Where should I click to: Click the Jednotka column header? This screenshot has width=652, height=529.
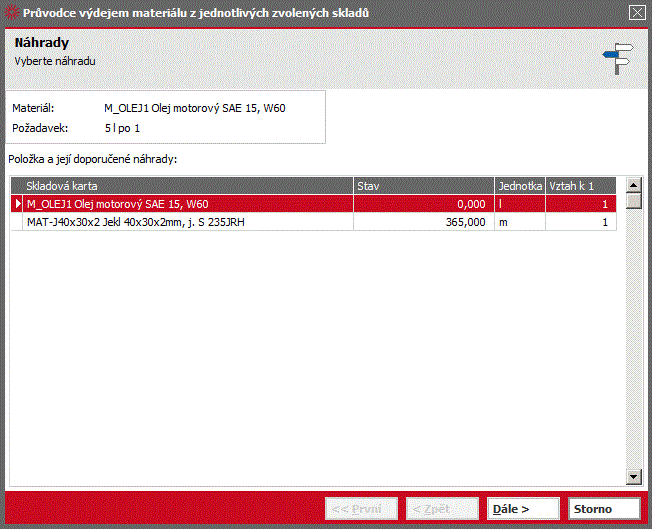(520, 186)
